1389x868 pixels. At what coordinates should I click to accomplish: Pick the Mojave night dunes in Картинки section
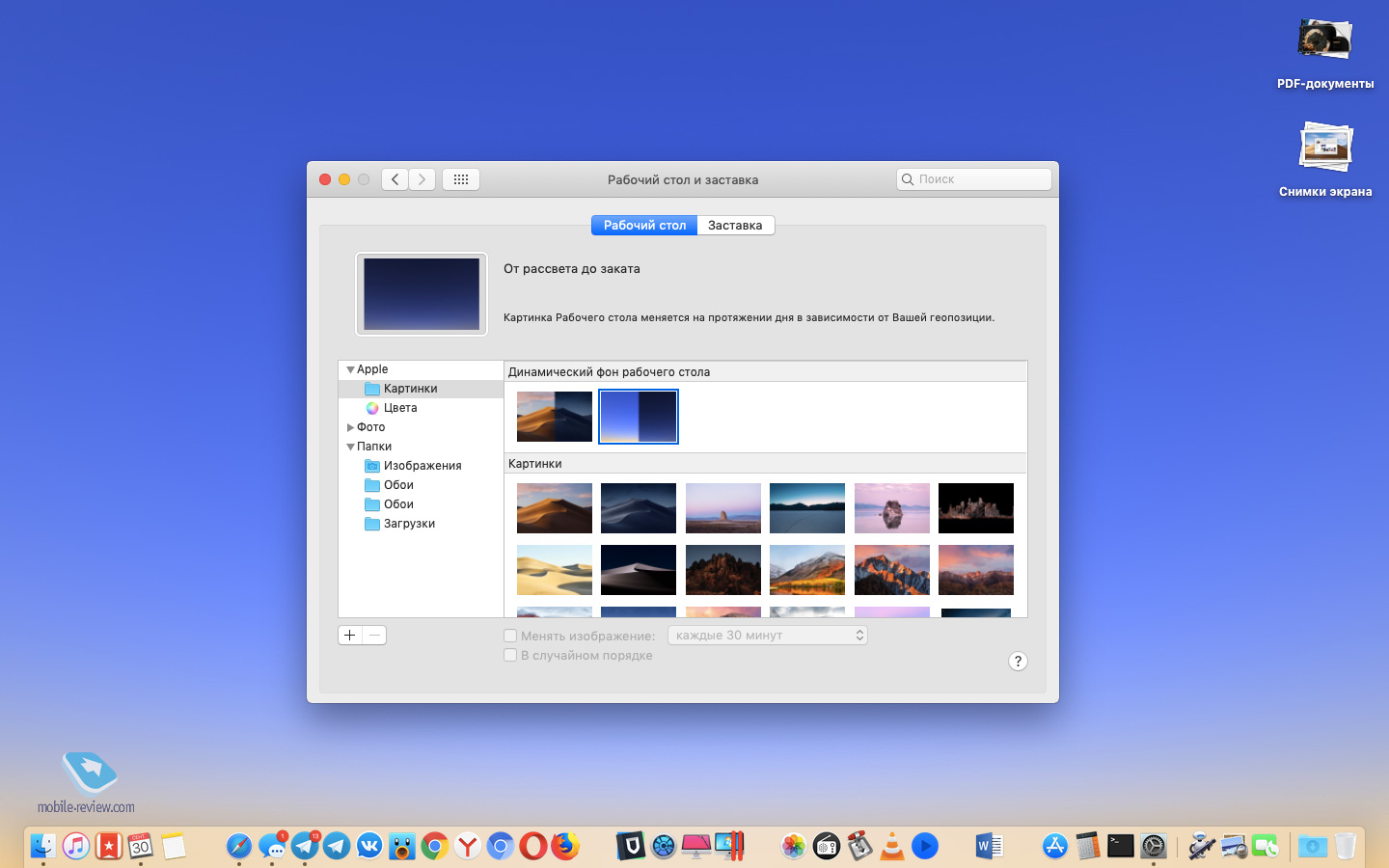coord(639,508)
